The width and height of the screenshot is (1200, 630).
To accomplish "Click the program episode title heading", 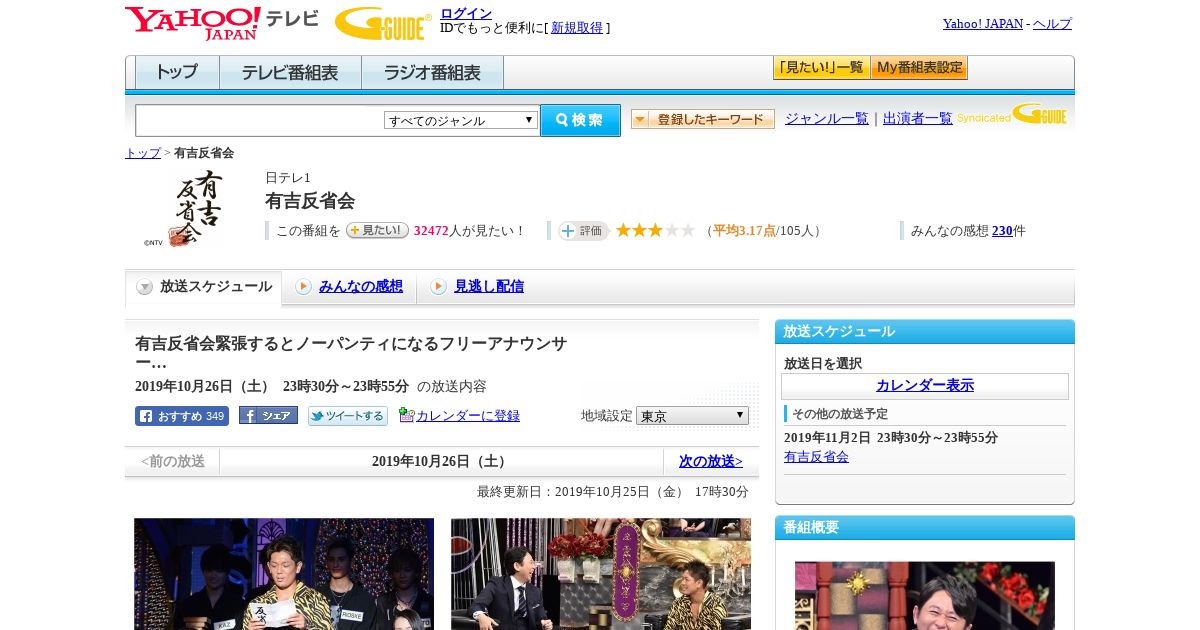I will click(351, 353).
